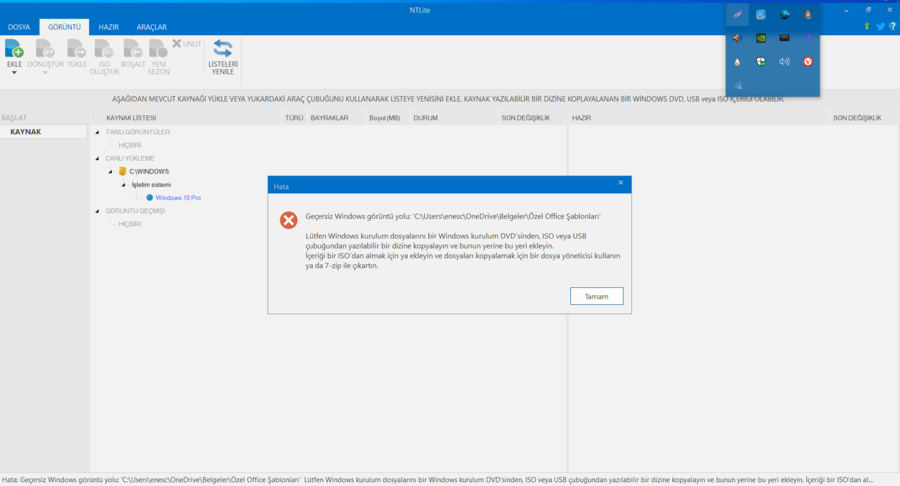The height and width of the screenshot is (486, 900).
Task: Collapse the C:\WINDOWS tree node
Action: (110, 172)
